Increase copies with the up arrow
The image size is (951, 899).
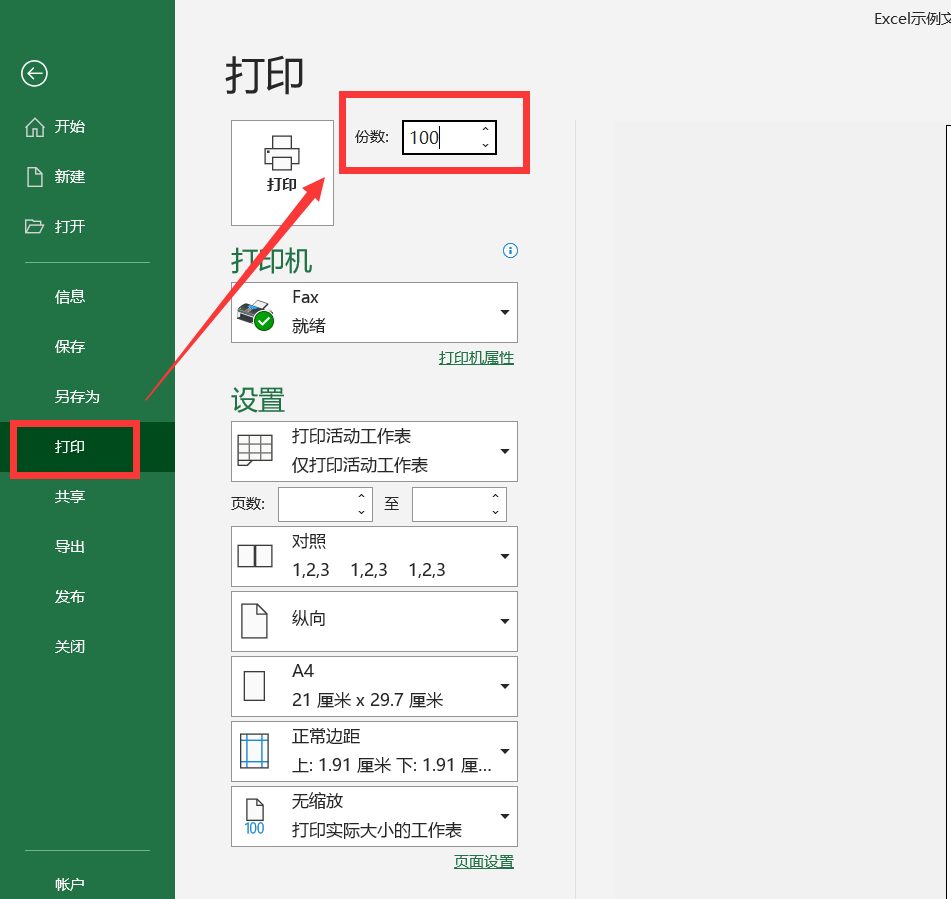tap(485, 129)
